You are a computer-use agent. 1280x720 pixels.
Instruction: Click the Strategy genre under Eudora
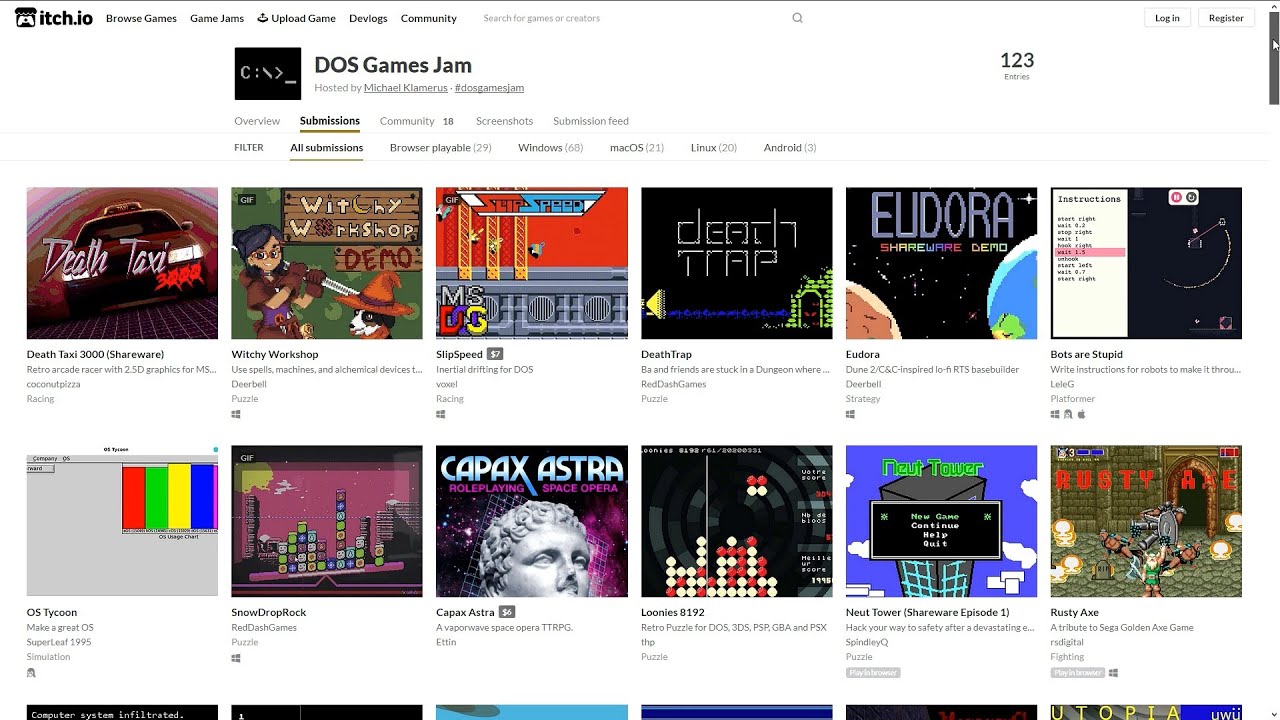863,399
